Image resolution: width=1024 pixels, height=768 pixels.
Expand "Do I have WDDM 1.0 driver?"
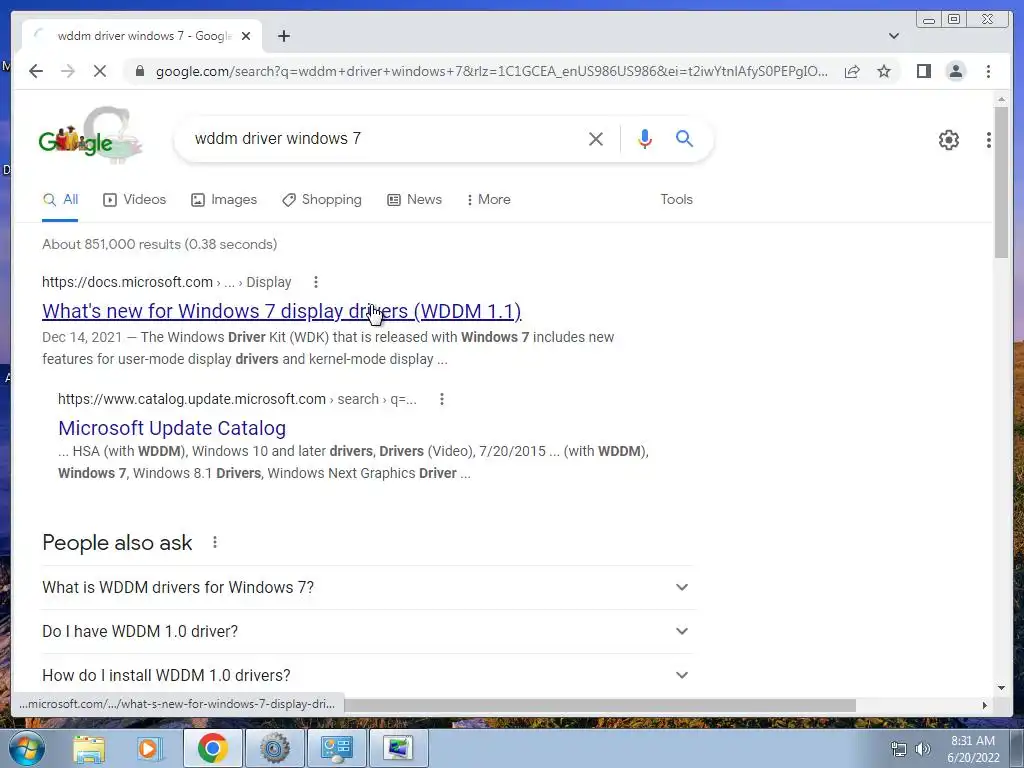click(367, 632)
